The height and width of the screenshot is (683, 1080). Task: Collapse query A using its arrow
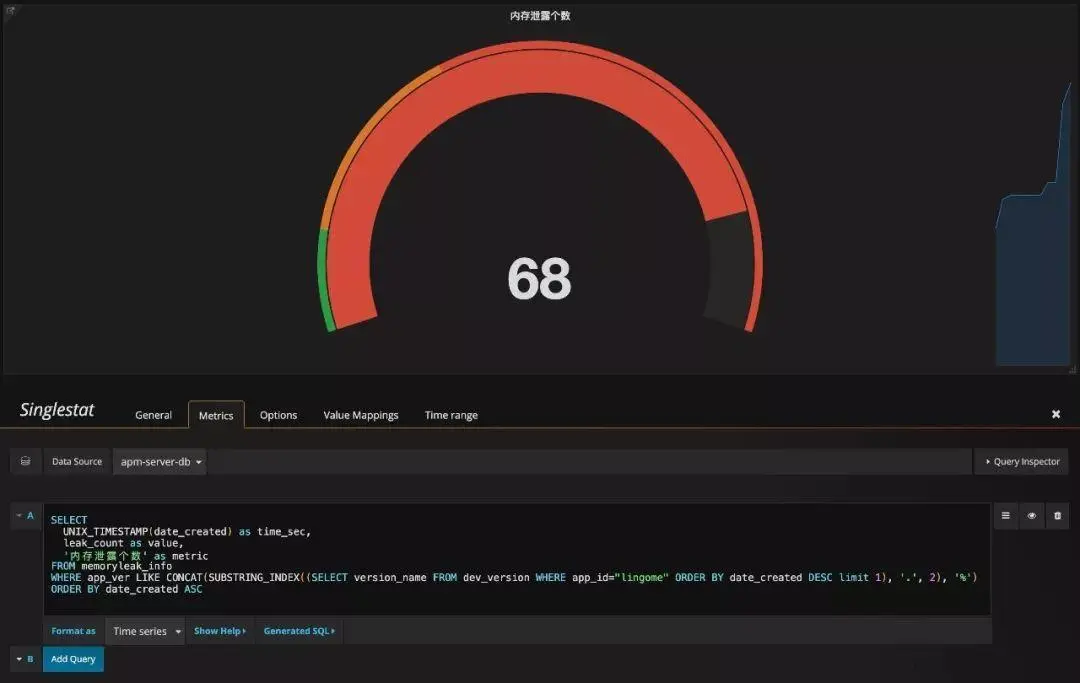pyautogui.click(x=19, y=516)
